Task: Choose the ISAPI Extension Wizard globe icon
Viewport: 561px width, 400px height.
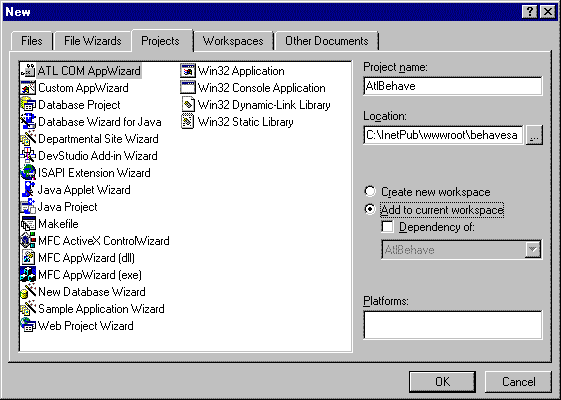Action: pyautogui.click(x=28, y=173)
